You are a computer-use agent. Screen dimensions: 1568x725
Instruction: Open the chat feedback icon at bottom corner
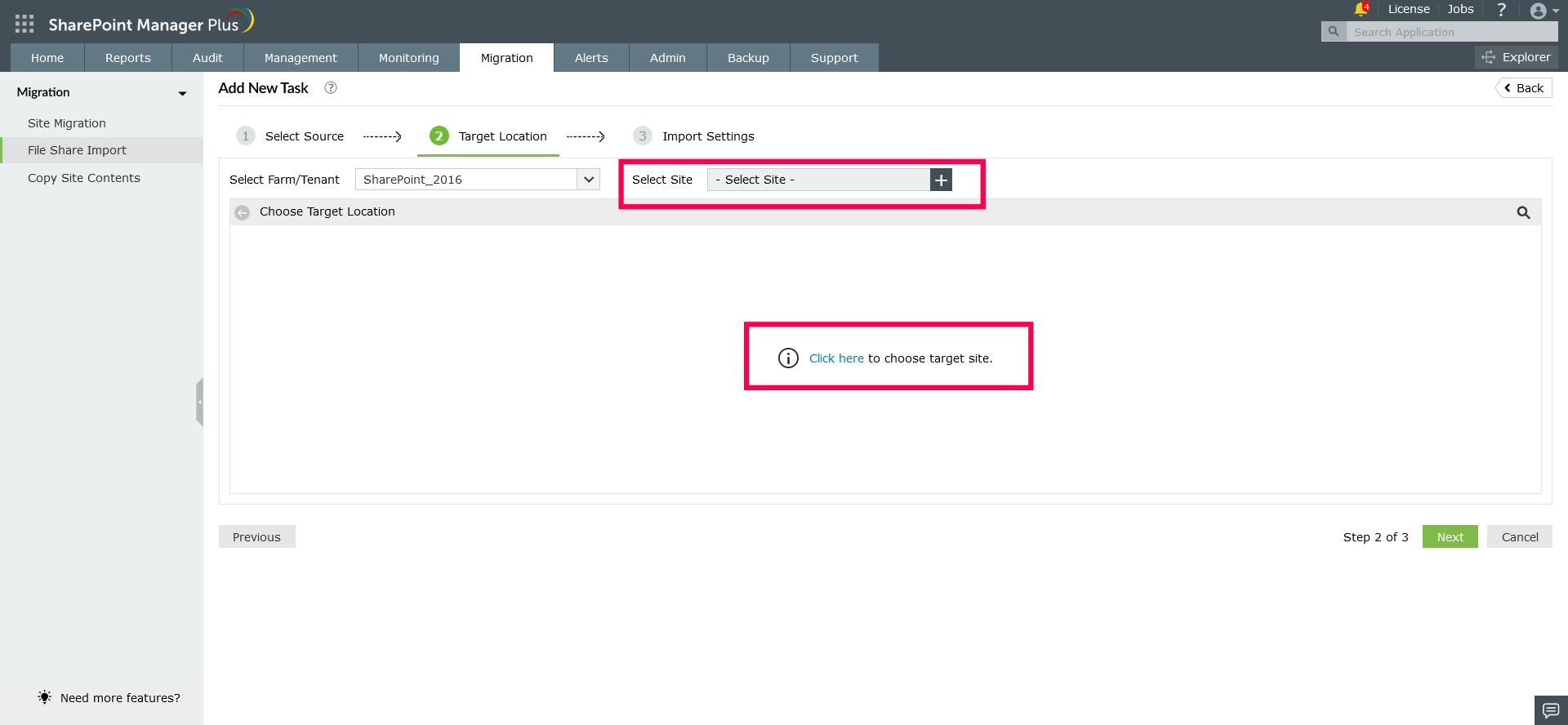click(x=1551, y=710)
